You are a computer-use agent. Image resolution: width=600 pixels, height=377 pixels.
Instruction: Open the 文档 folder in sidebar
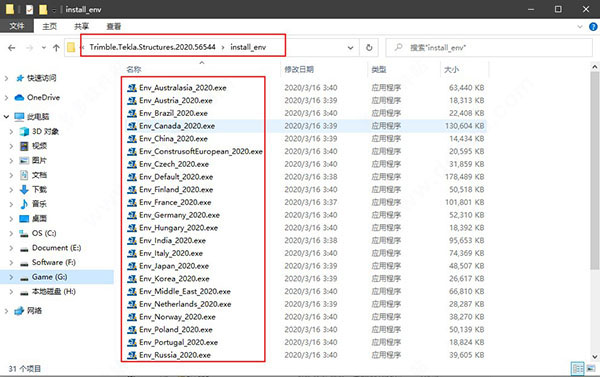pyautogui.click(x=39, y=175)
